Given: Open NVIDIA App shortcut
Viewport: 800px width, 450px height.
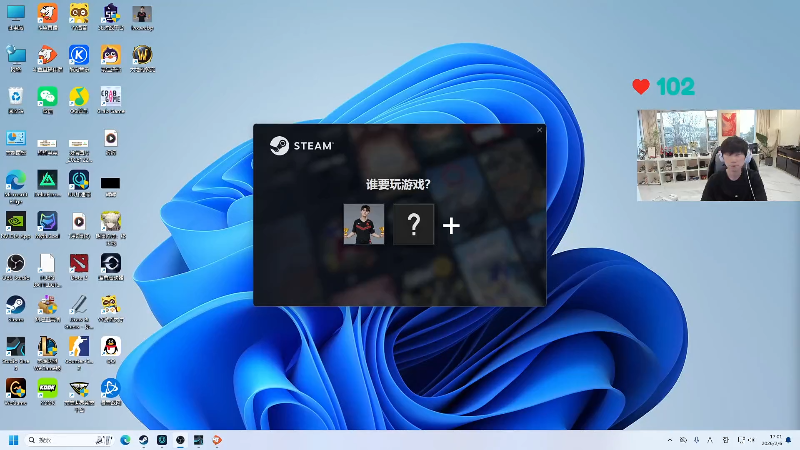Looking at the screenshot, I should 16,225.
